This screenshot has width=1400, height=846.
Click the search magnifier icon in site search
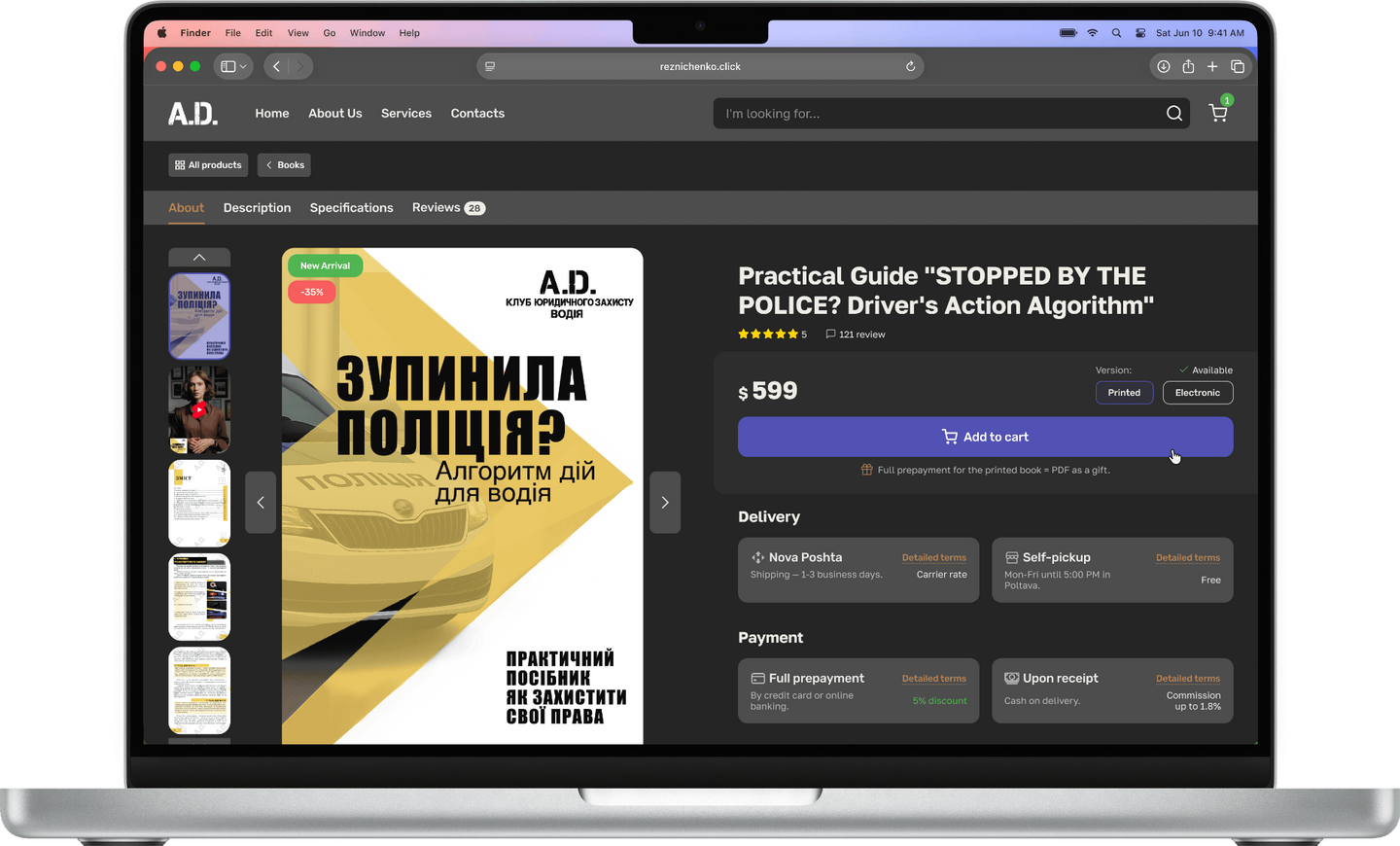point(1174,114)
